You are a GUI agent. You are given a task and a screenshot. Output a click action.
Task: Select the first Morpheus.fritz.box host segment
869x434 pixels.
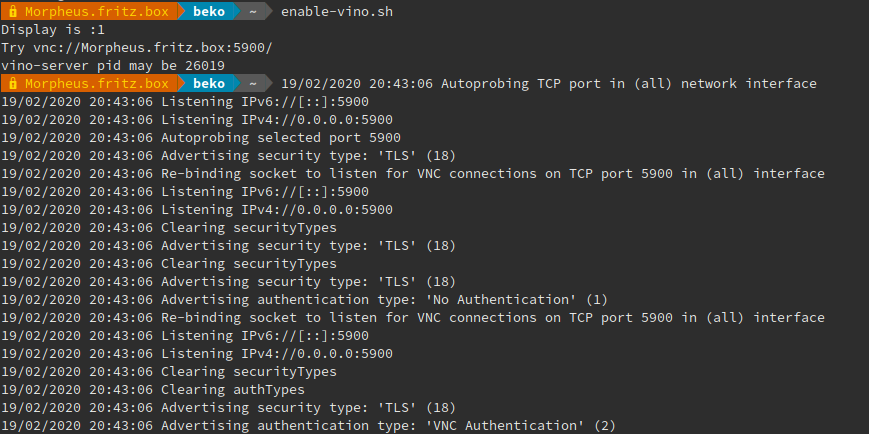click(x=96, y=12)
